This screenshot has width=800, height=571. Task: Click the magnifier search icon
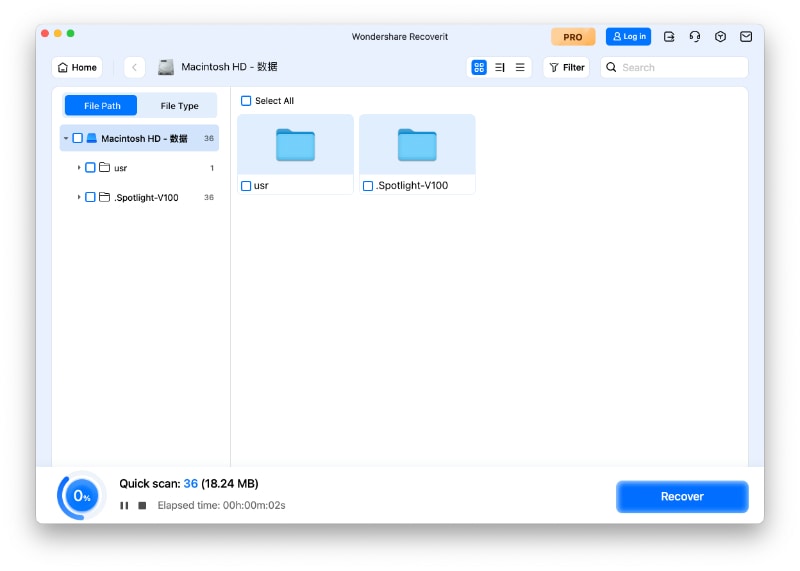611,67
